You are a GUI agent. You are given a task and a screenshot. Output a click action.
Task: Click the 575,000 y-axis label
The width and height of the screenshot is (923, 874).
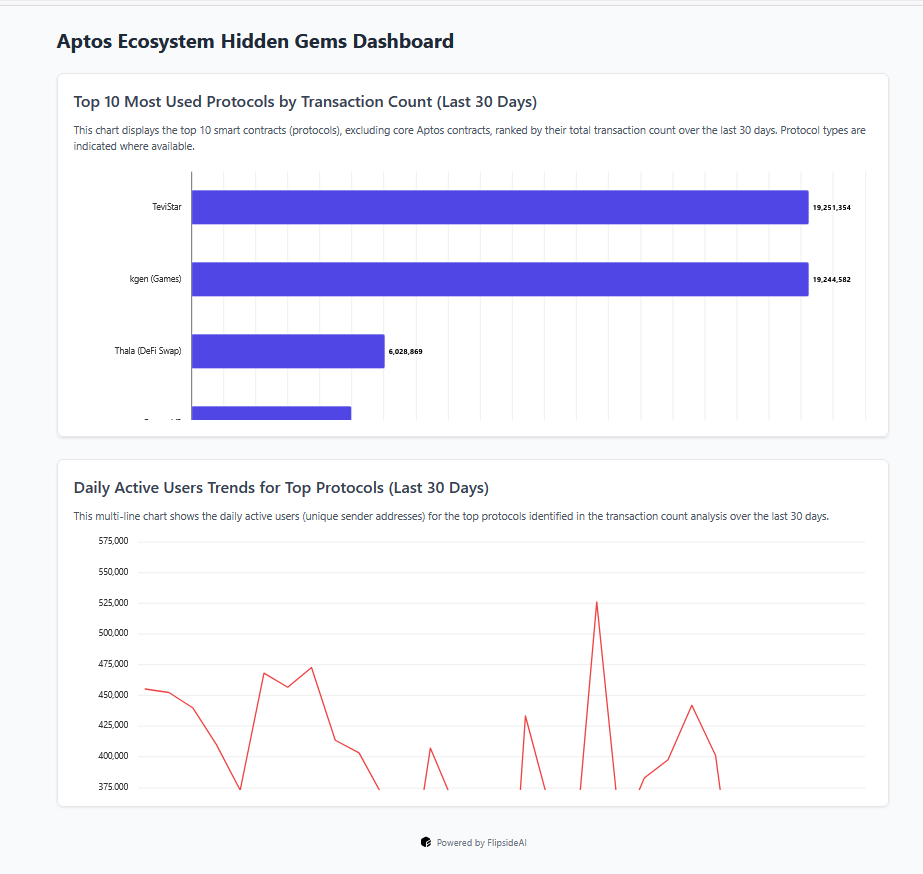113,541
